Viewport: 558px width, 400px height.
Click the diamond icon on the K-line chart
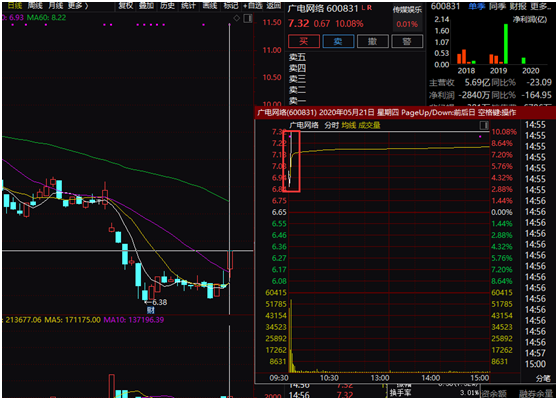[237, 18]
